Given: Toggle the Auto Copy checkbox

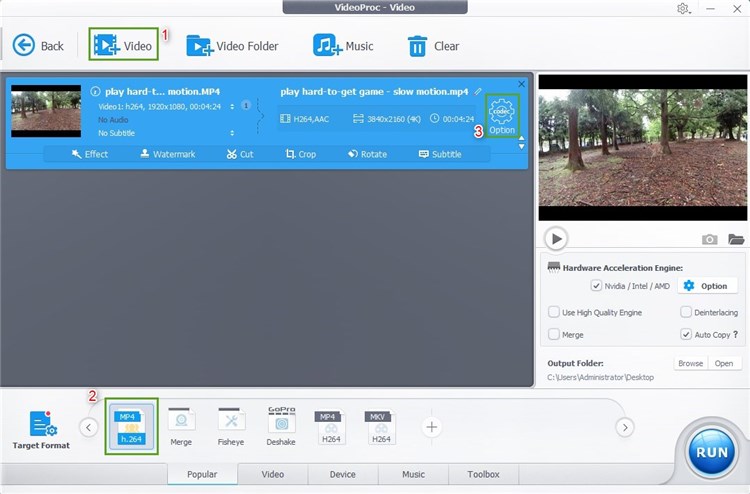Looking at the screenshot, I should pyautogui.click(x=685, y=334).
